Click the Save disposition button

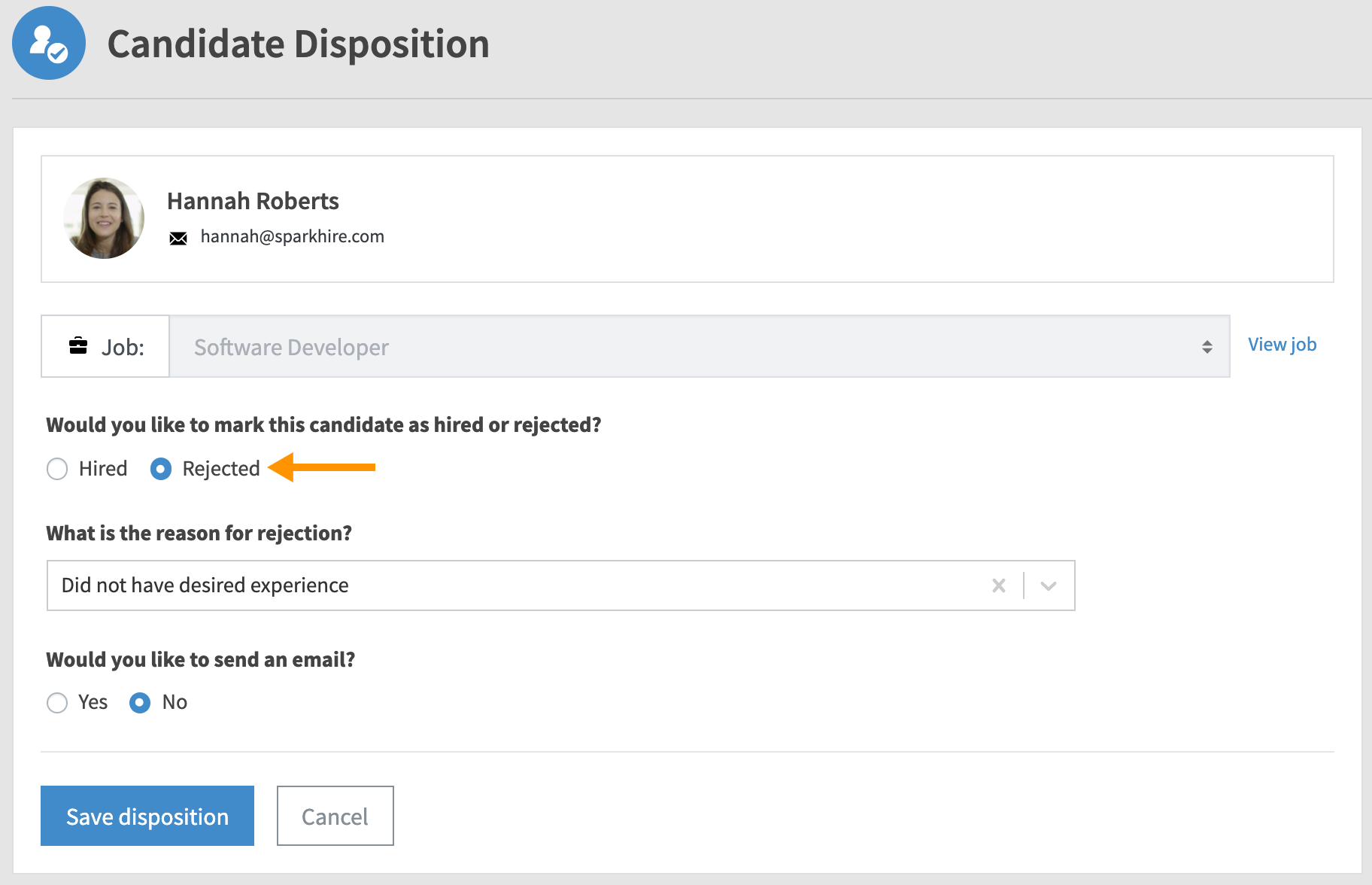click(147, 816)
